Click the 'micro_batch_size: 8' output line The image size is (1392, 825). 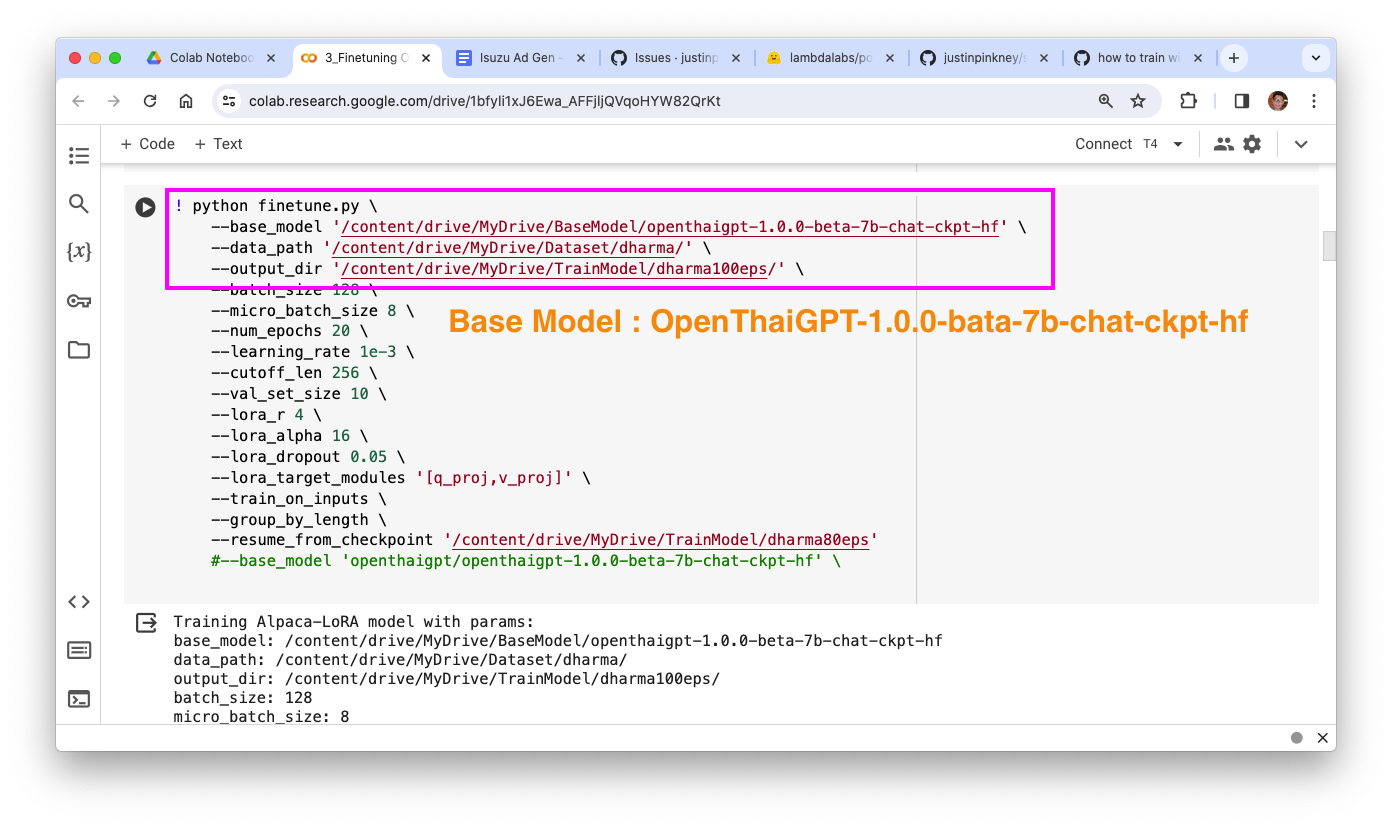pyautogui.click(x=261, y=717)
